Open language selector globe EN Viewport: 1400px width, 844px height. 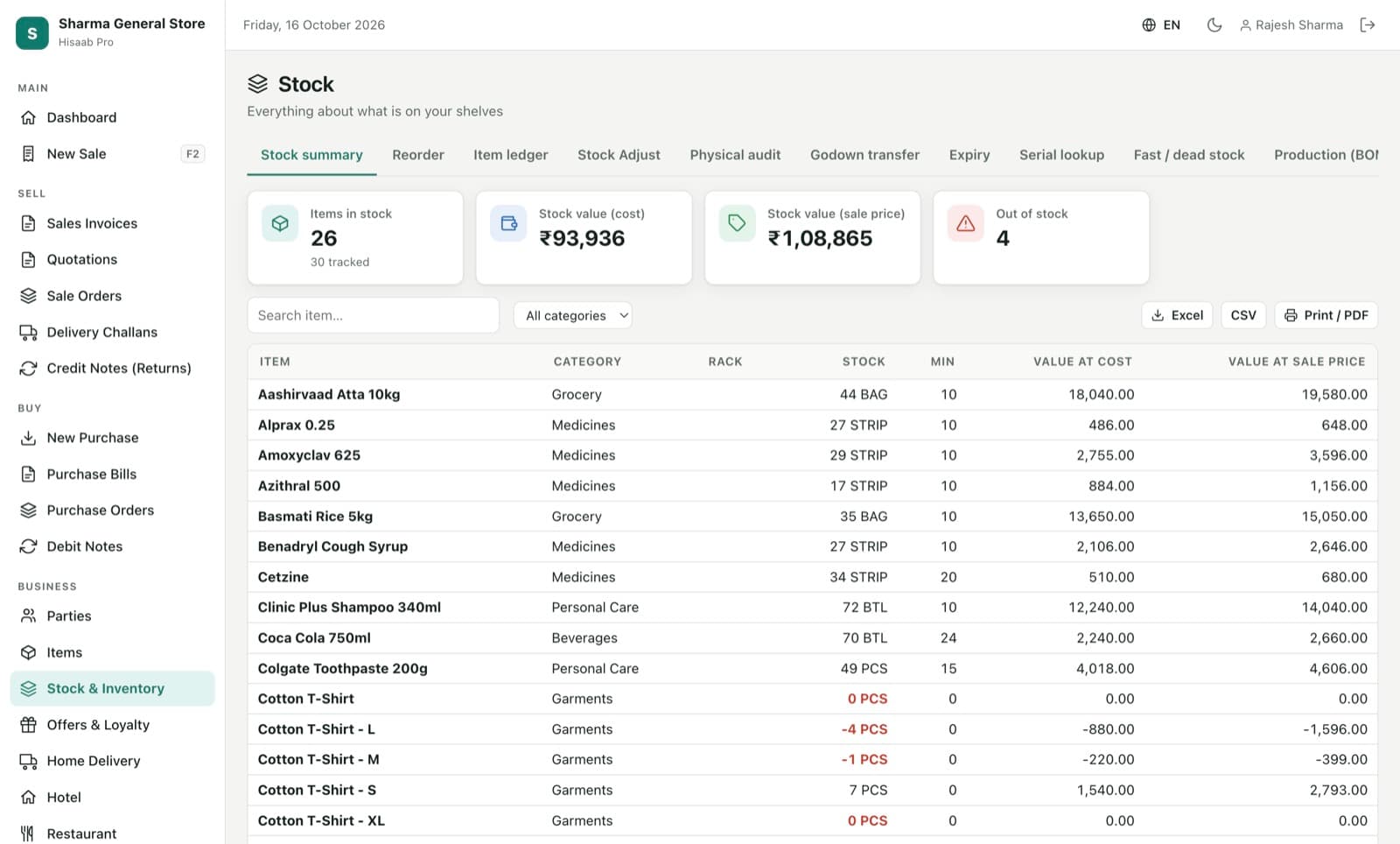coord(1161,25)
